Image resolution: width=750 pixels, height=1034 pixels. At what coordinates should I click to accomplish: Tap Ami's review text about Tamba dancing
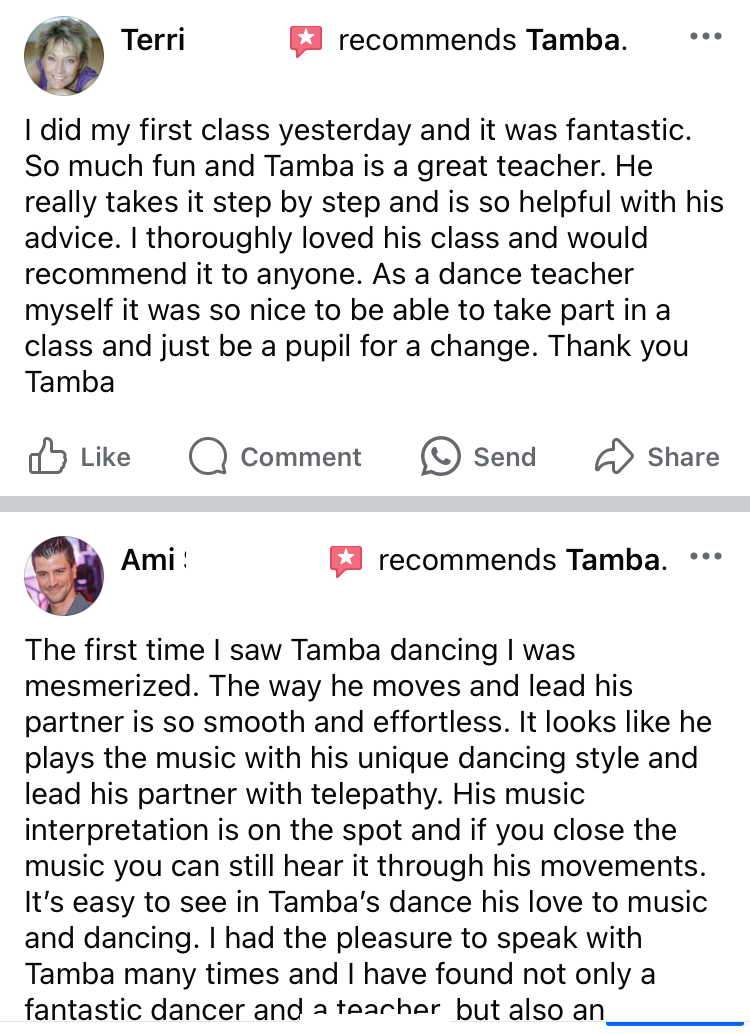[x=366, y=828]
